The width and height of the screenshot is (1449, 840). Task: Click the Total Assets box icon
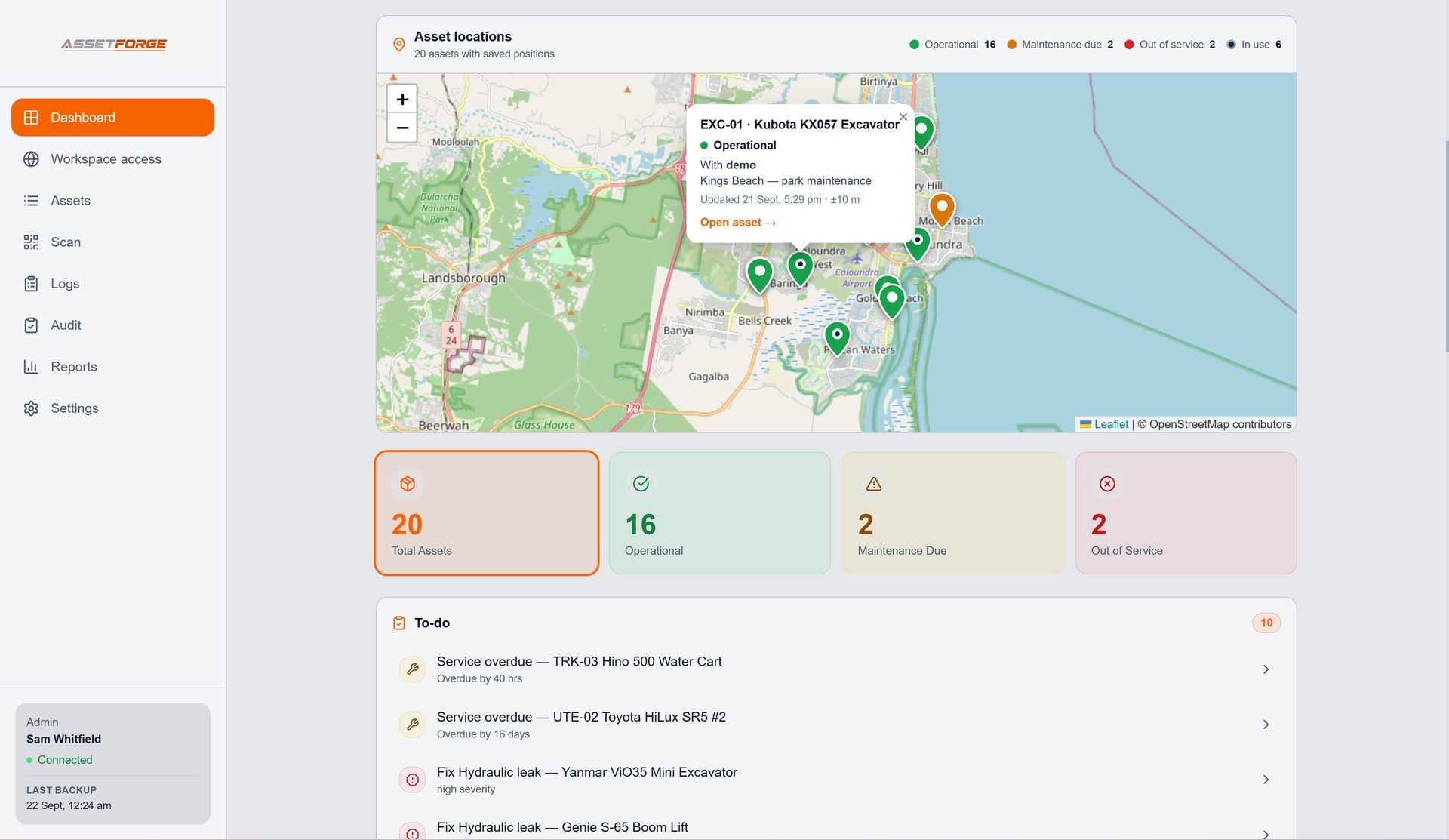408,484
